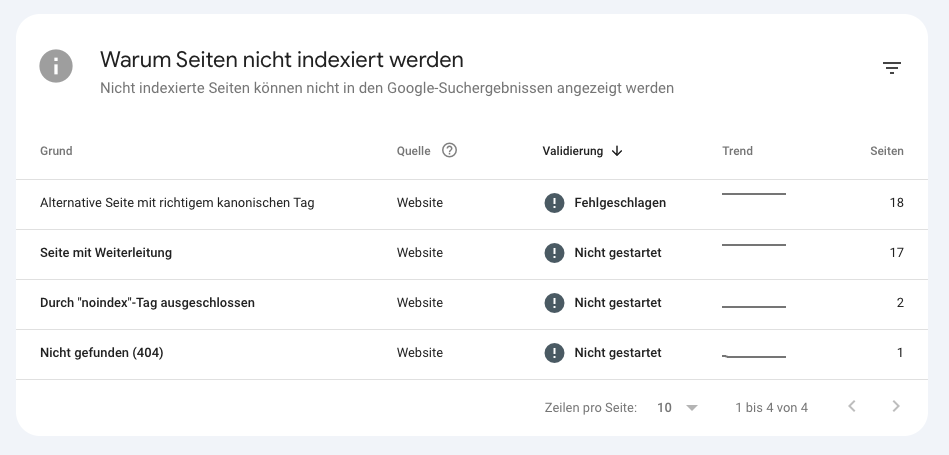Click the page count 17
This screenshot has width=949, height=455.
896,253
